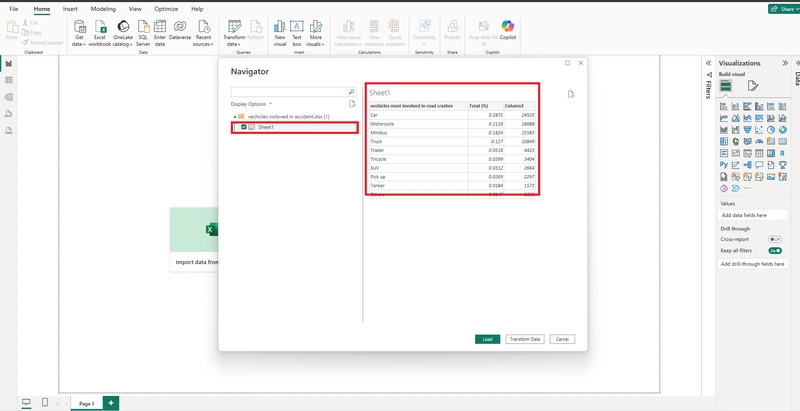800x411 pixels.
Task: Click the Get data icon in ribbon
Action: [79, 28]
